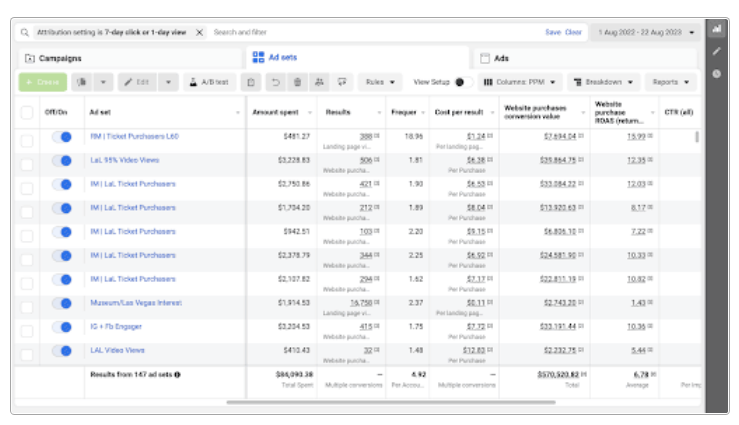The width and height of the screenshot is (739, 425).
Task: Open the pencil edit panel in sidebar
Action: [716, 51]
